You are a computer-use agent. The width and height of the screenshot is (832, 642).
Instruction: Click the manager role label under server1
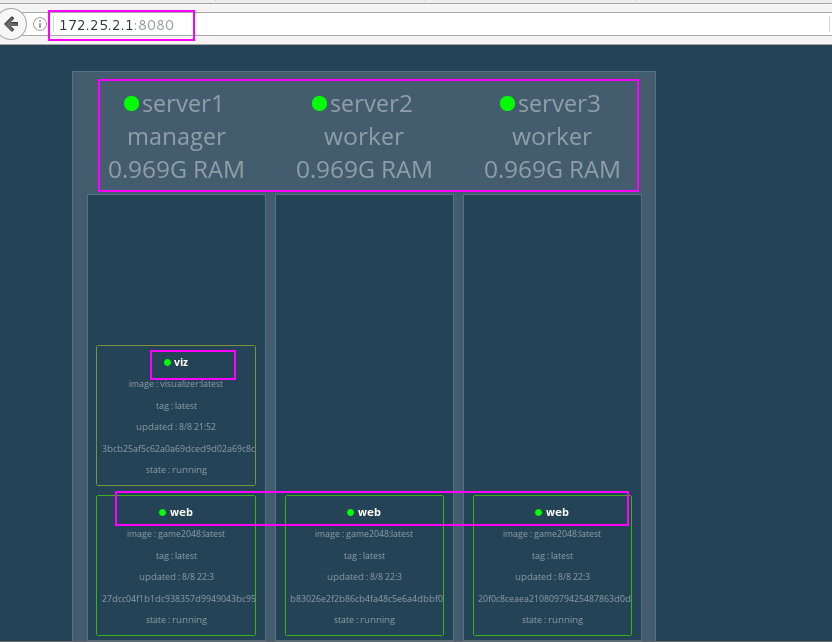(x=176, y=137)
